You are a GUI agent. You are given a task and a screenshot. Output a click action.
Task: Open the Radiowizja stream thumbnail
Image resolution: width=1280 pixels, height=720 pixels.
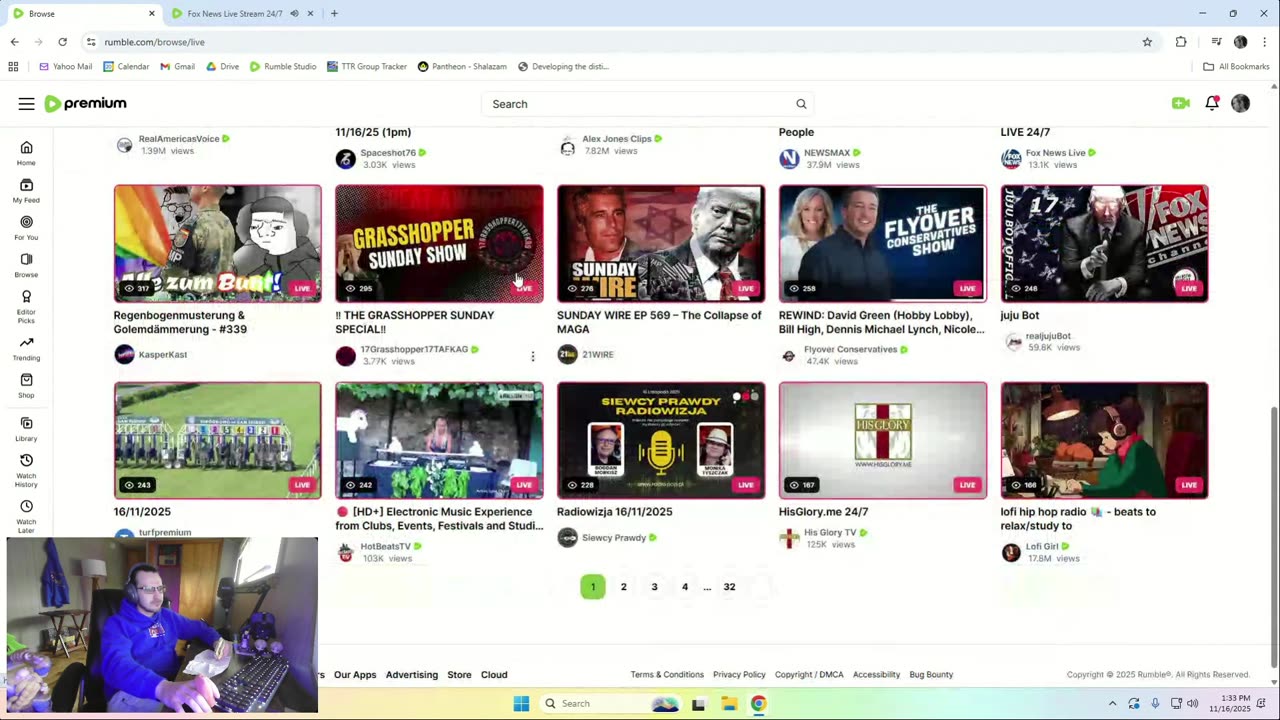(661, 440)
